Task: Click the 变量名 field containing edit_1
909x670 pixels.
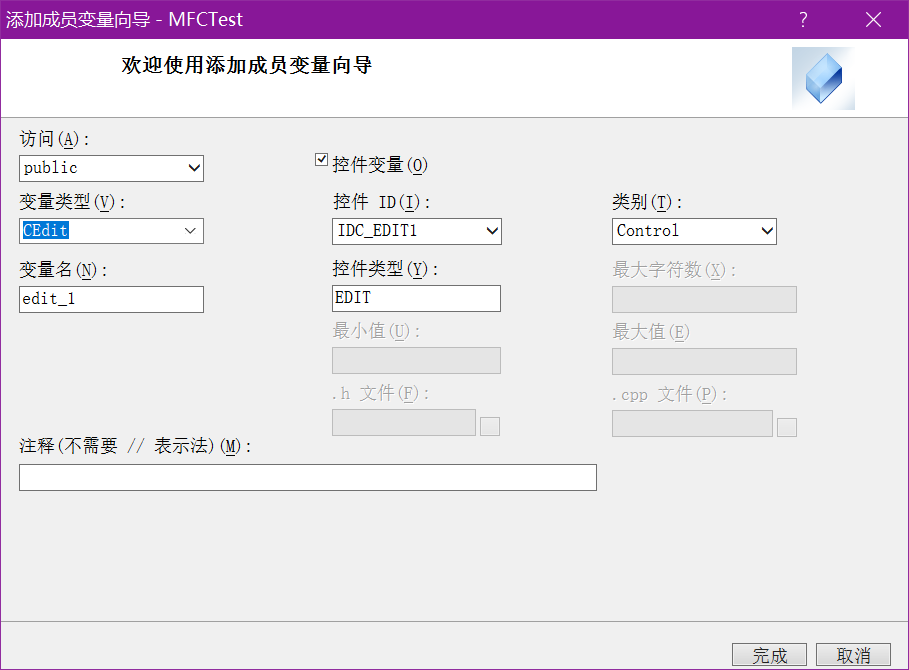Action: [x=111, y=299]
